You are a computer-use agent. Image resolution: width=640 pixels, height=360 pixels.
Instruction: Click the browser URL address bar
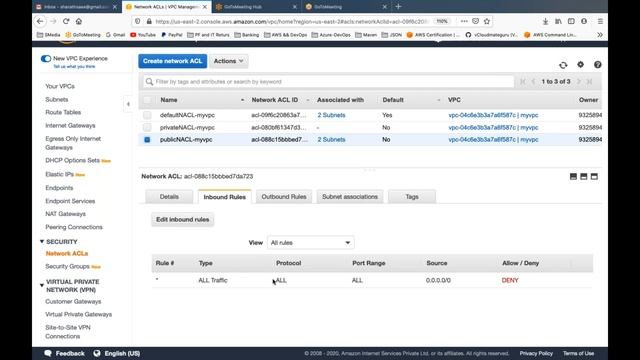(x=291, y=21)
